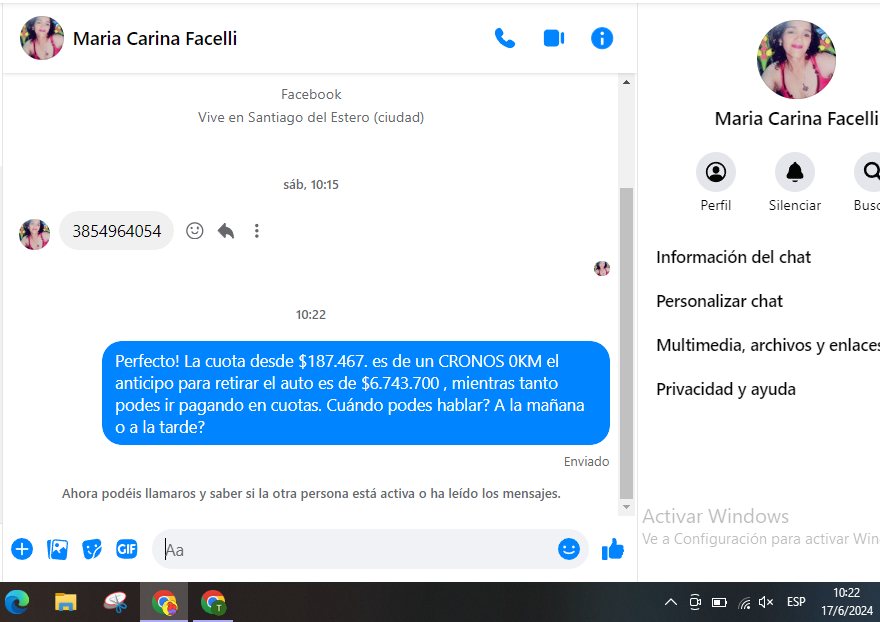Open the battery status tray icon
This screenshot has height=622, width=880.
[719, 602]
